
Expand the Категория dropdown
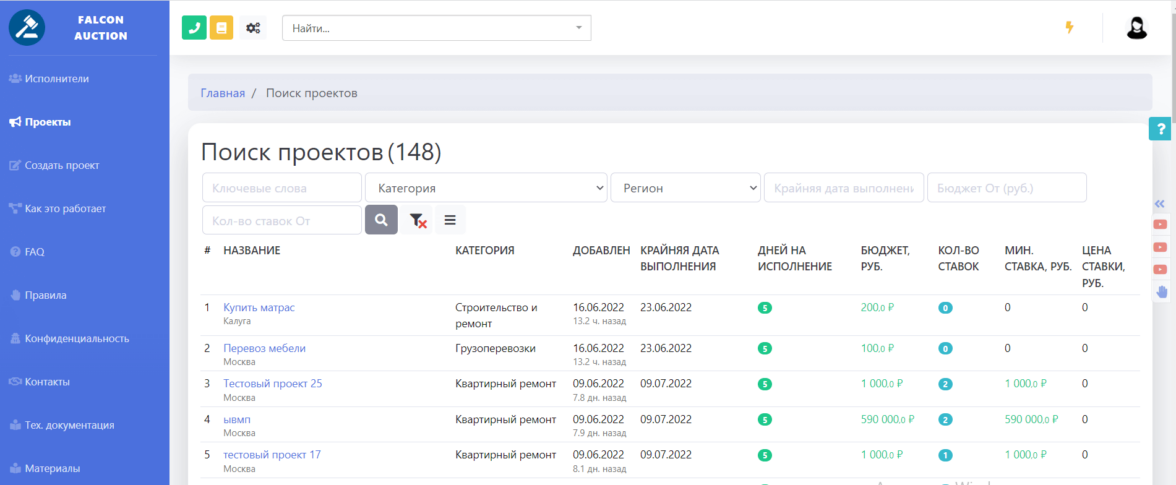tap(486, 188)
